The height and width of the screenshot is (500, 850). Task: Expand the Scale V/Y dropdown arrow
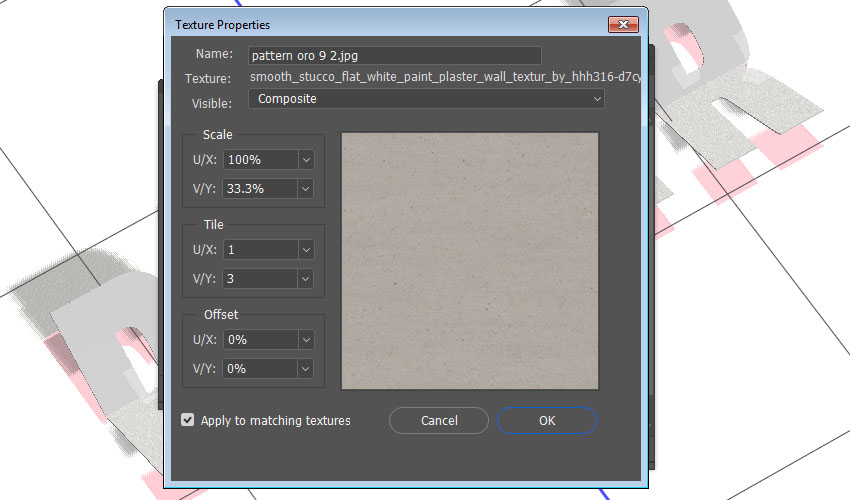(x=306, y=189)
